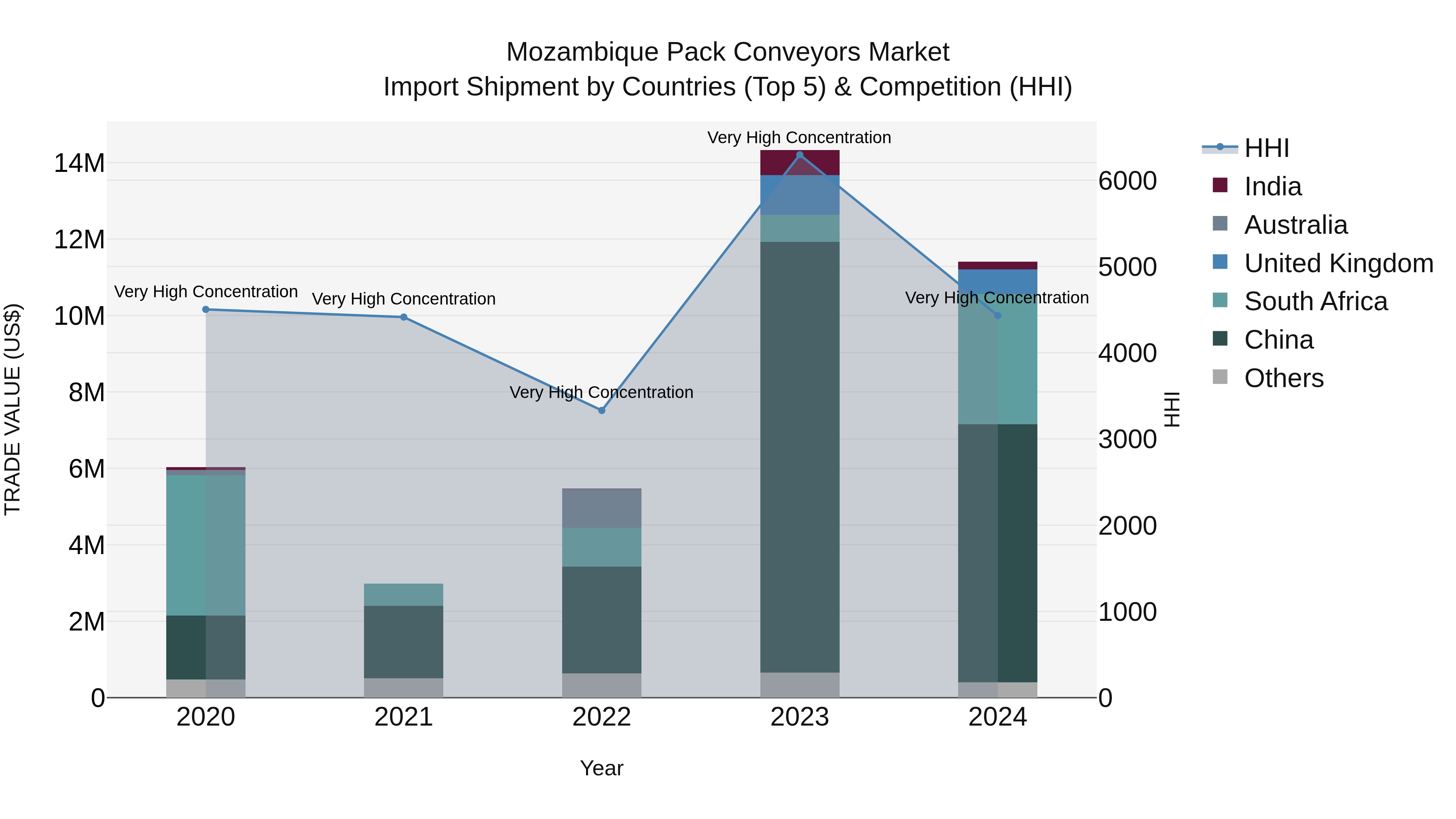This screenshot has width=1456, height=819.
Task: Click the Australia segment of 2022 bar
Action: click(x=601, y=508)
